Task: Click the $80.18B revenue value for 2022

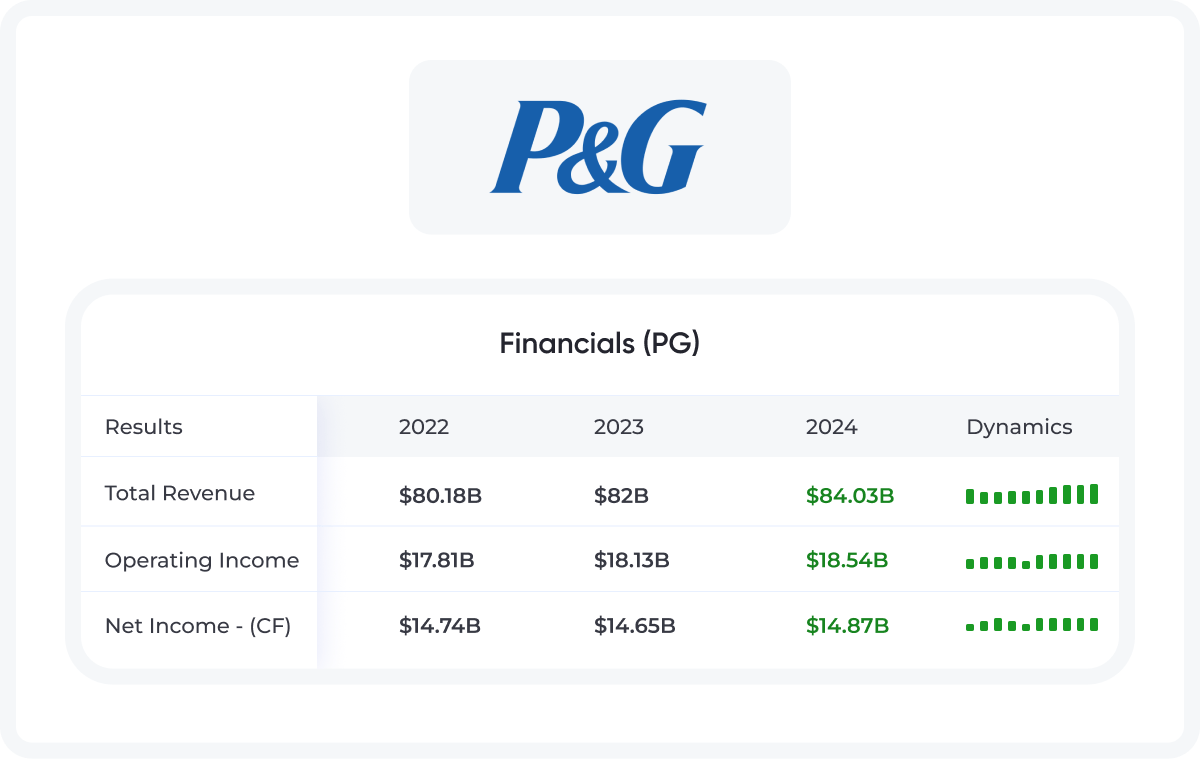Action: pos(441,495)
